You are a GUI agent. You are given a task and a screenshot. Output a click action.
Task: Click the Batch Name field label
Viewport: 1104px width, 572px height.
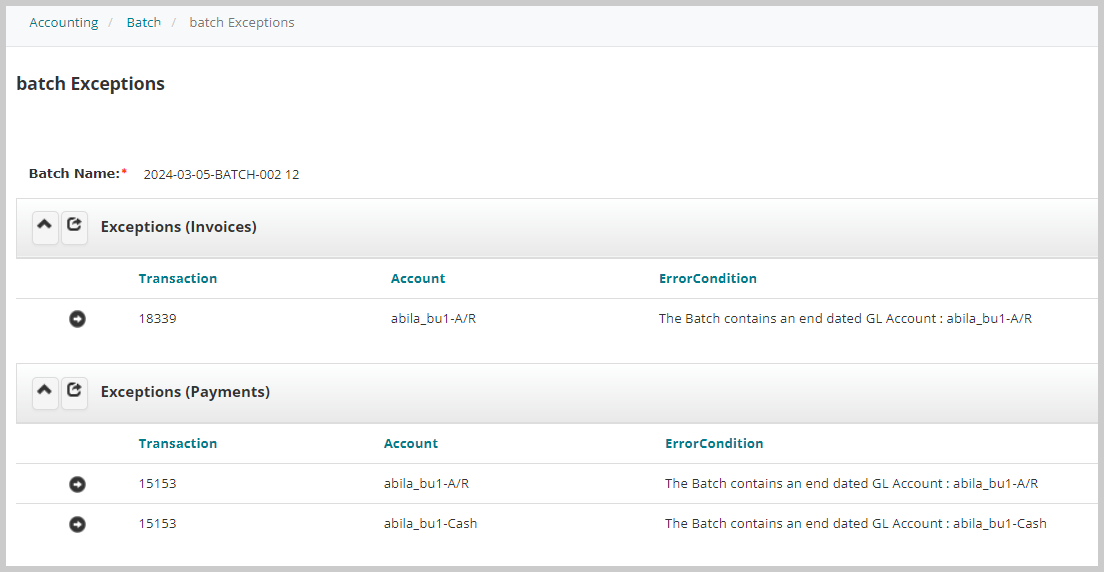click(x=77, y=173)
